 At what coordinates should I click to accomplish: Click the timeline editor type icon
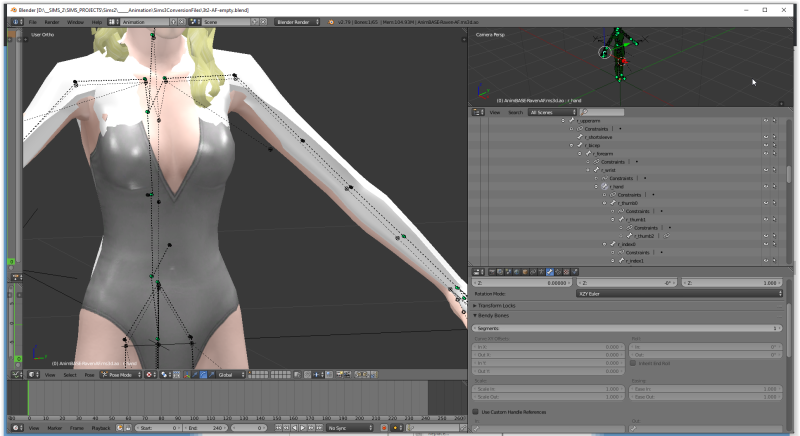[x=17, y=427]
